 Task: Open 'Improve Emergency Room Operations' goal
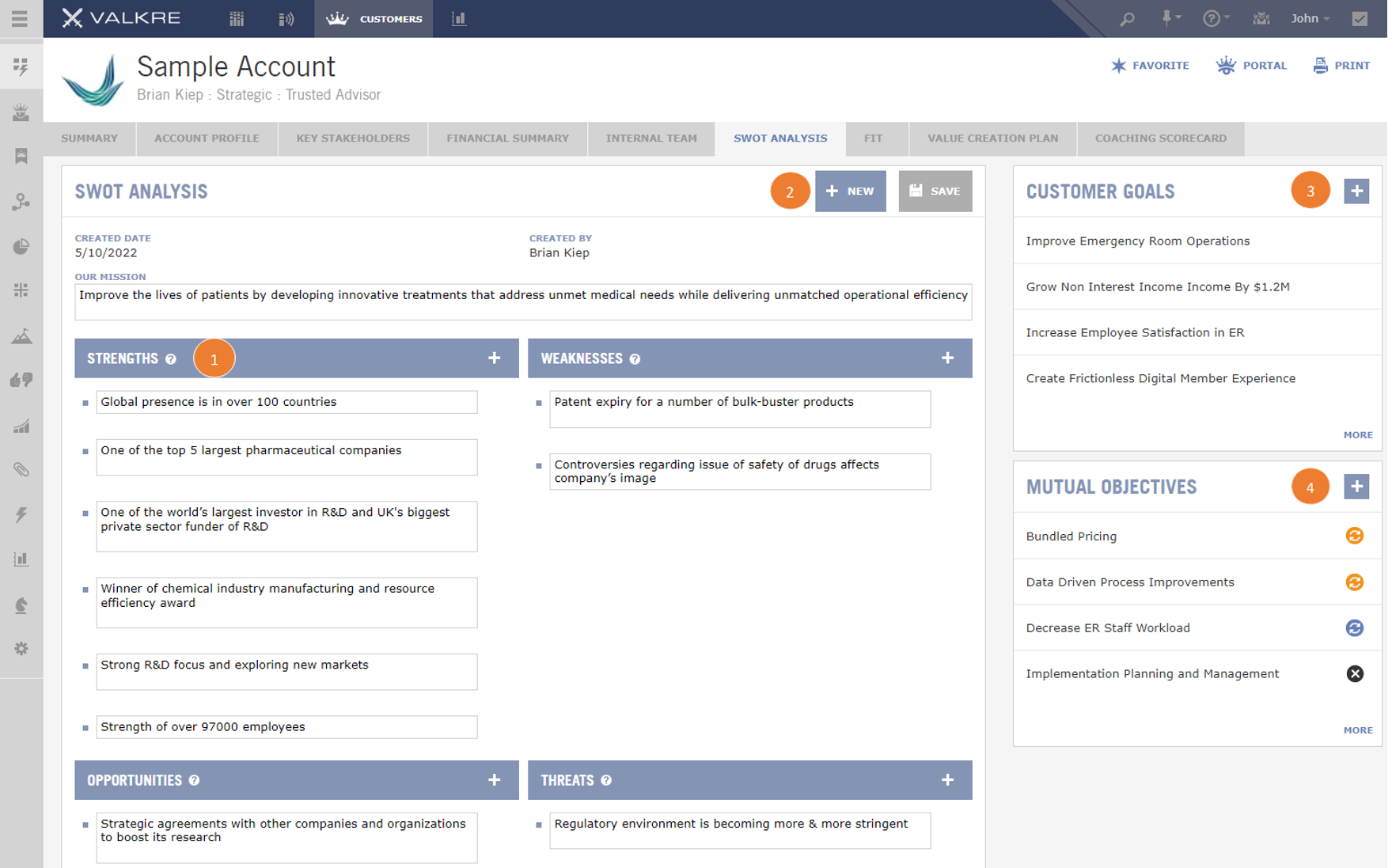click(x=1137, y=241)
